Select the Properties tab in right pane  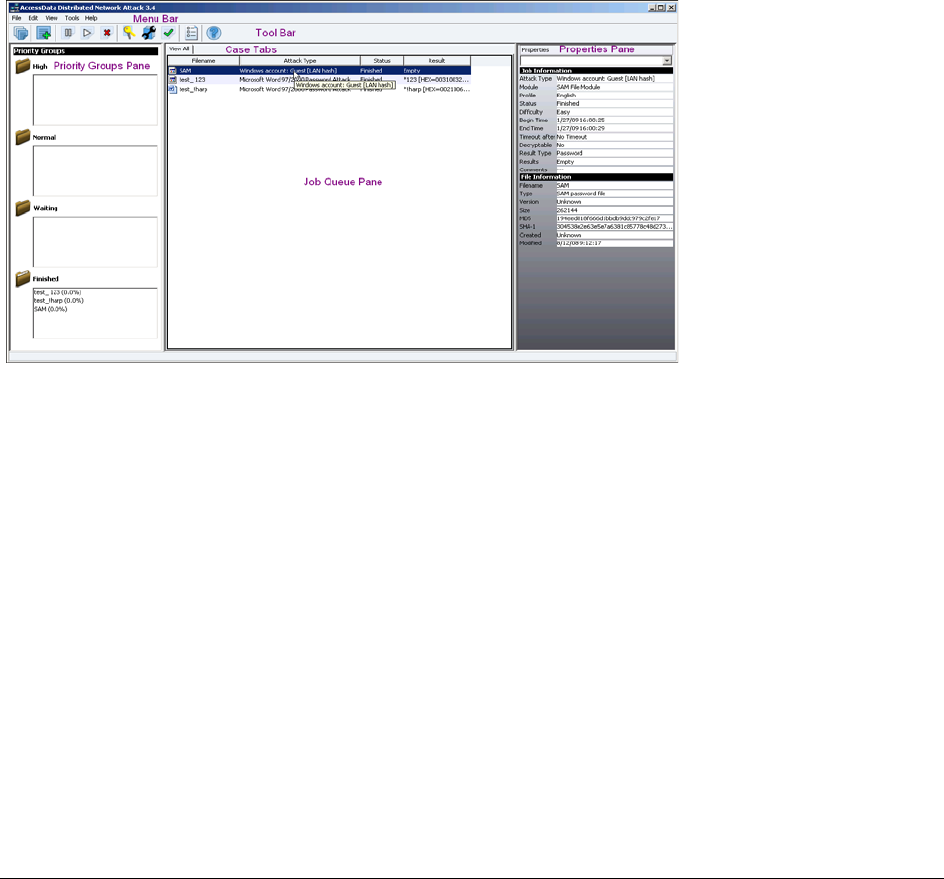[x=535, y=50]
